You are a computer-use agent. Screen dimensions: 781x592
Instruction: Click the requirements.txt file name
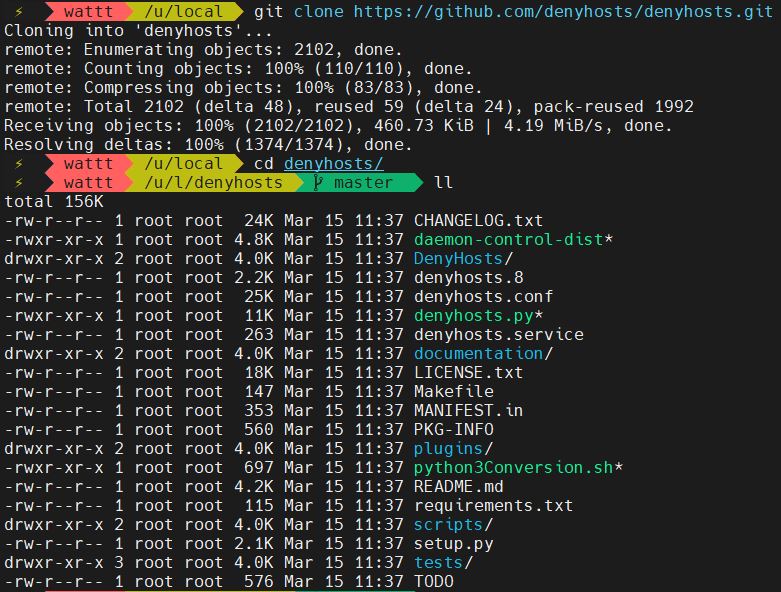(493, 505)
